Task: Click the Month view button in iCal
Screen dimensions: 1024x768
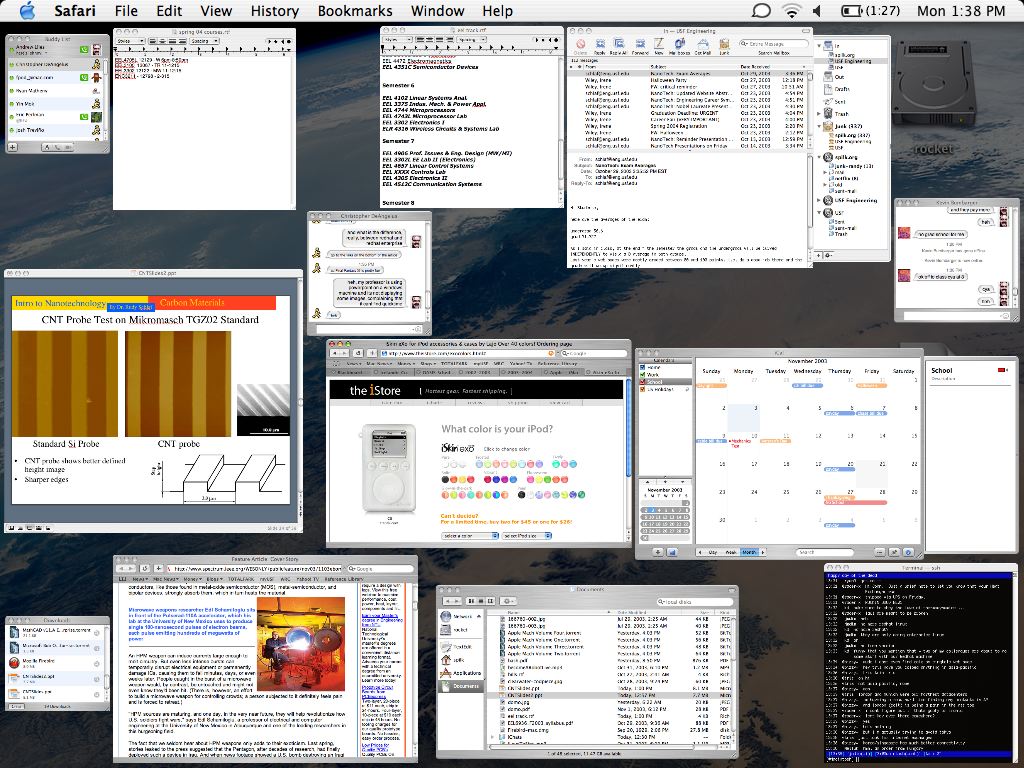Action: coord(748,552)
